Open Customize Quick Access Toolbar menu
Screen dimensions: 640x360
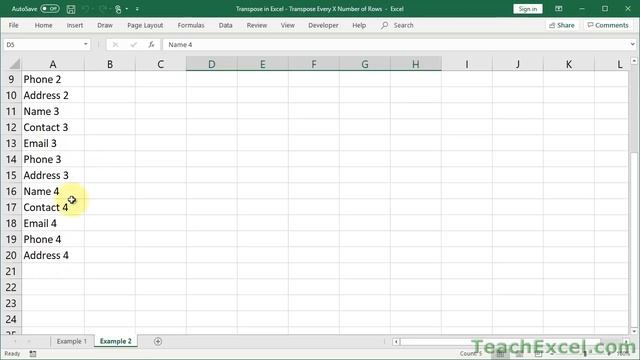coord(137,9)
